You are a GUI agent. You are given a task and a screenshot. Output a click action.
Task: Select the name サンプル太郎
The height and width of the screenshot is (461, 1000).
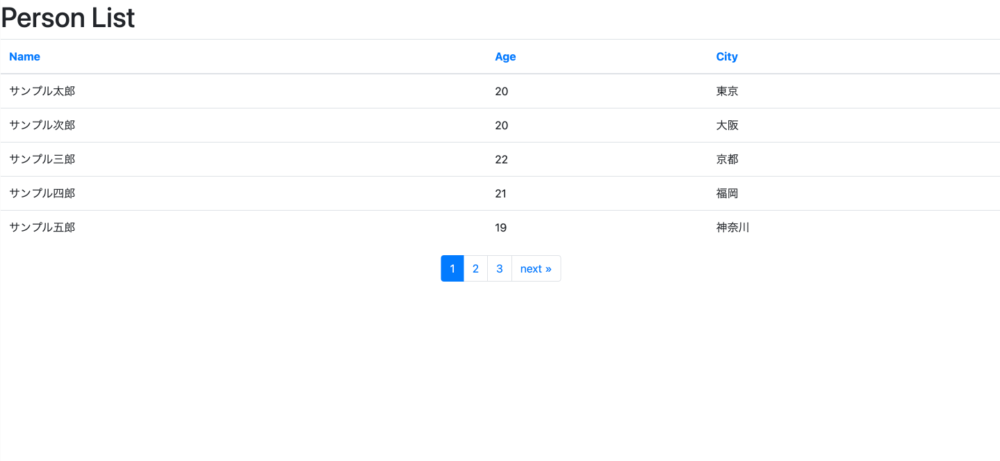(x=42, y=91)
